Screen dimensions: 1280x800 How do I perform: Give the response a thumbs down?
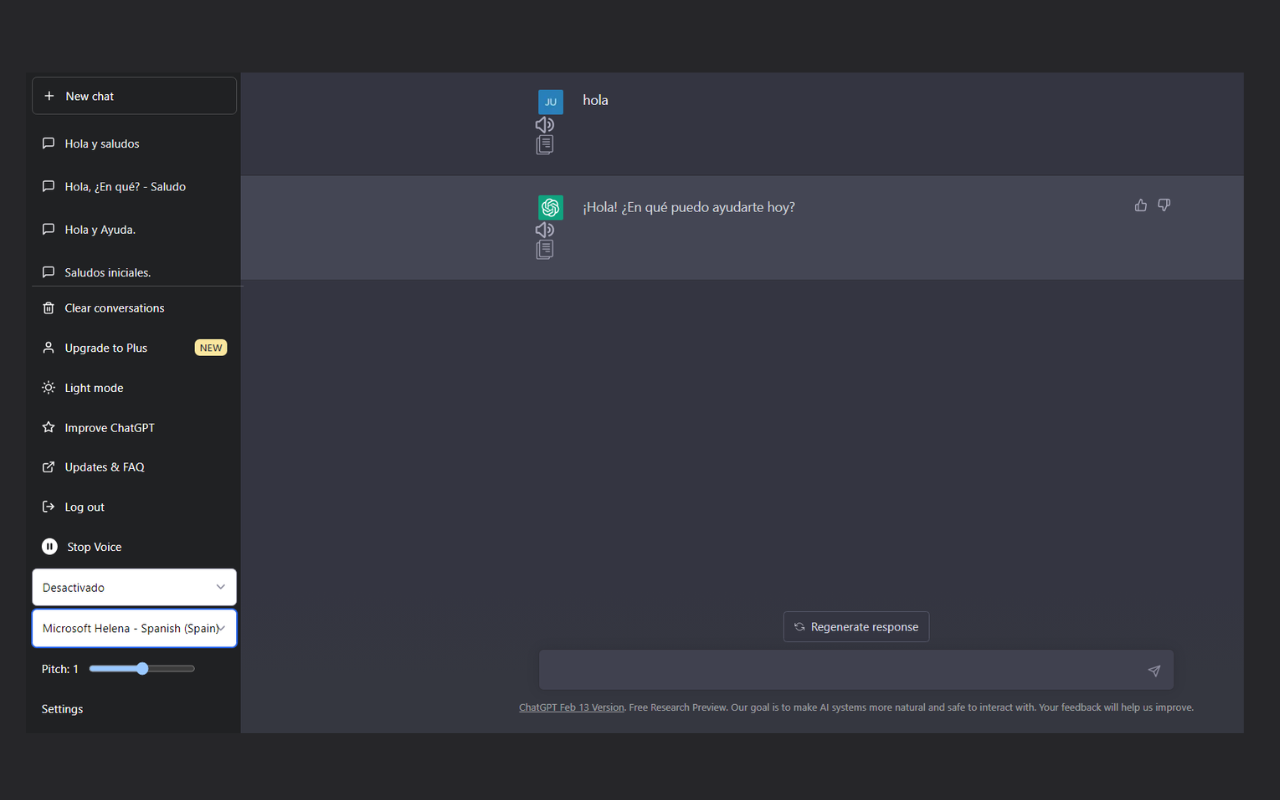tap(1164, 205)
